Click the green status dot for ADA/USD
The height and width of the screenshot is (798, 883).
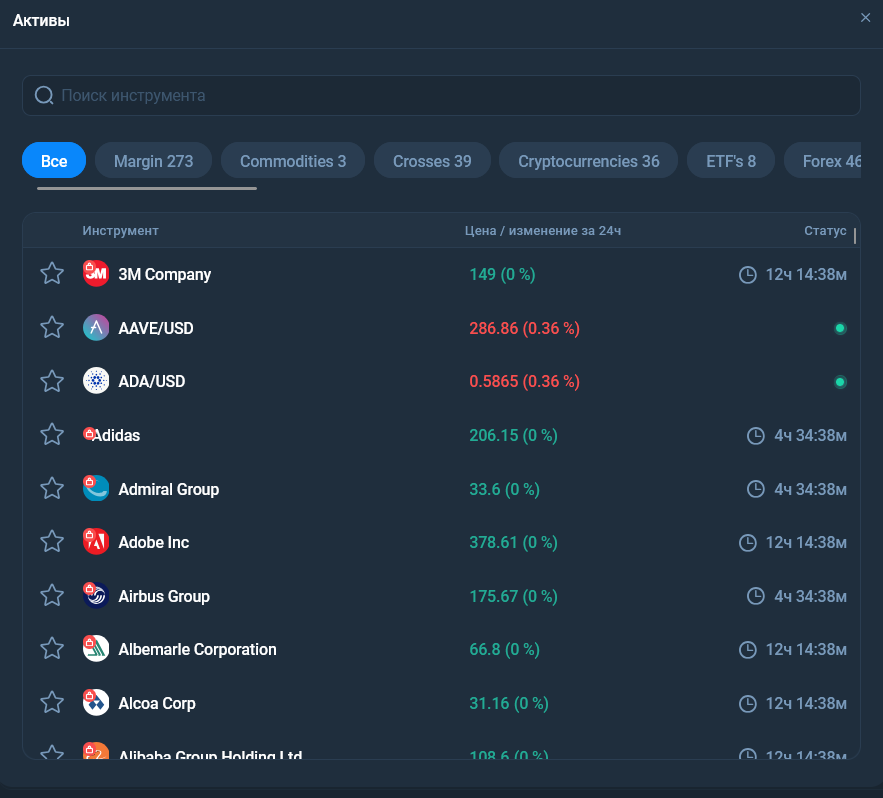(840, 382)
